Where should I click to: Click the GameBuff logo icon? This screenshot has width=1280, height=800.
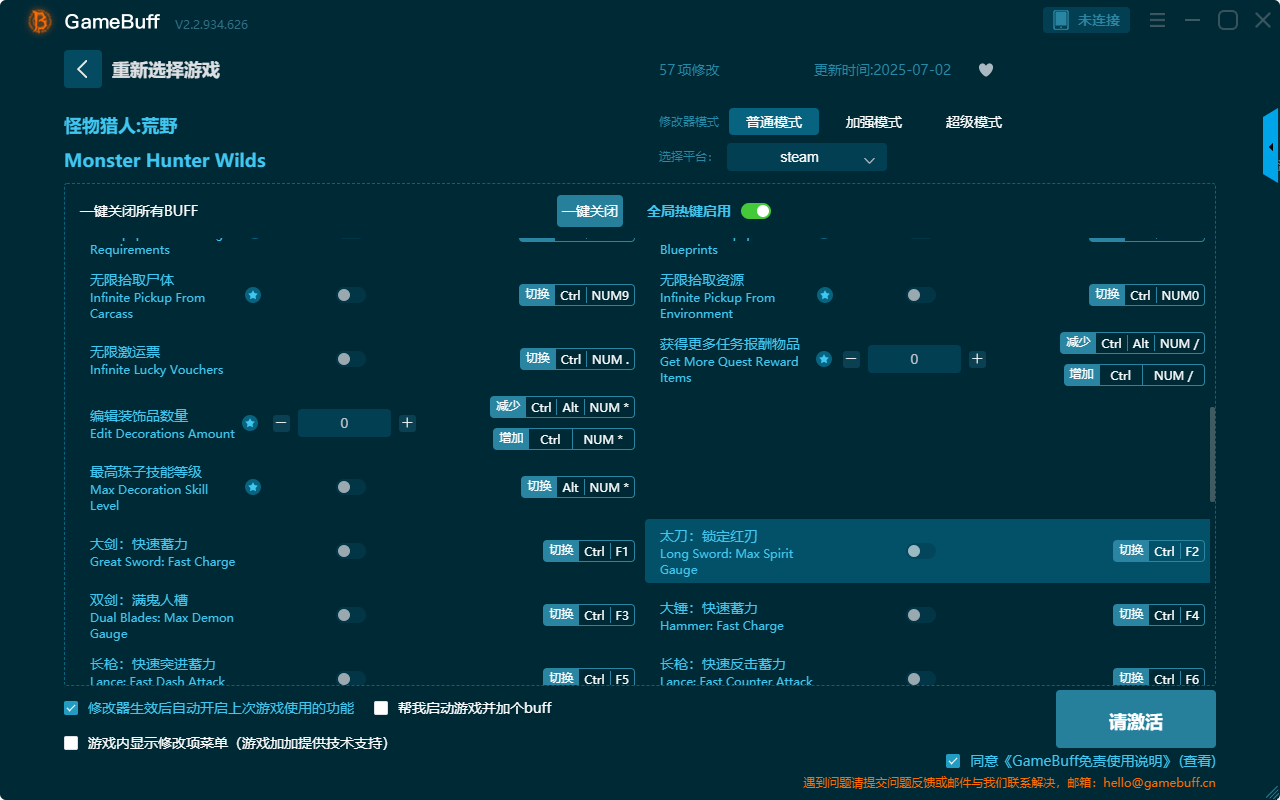pos(40,21)
